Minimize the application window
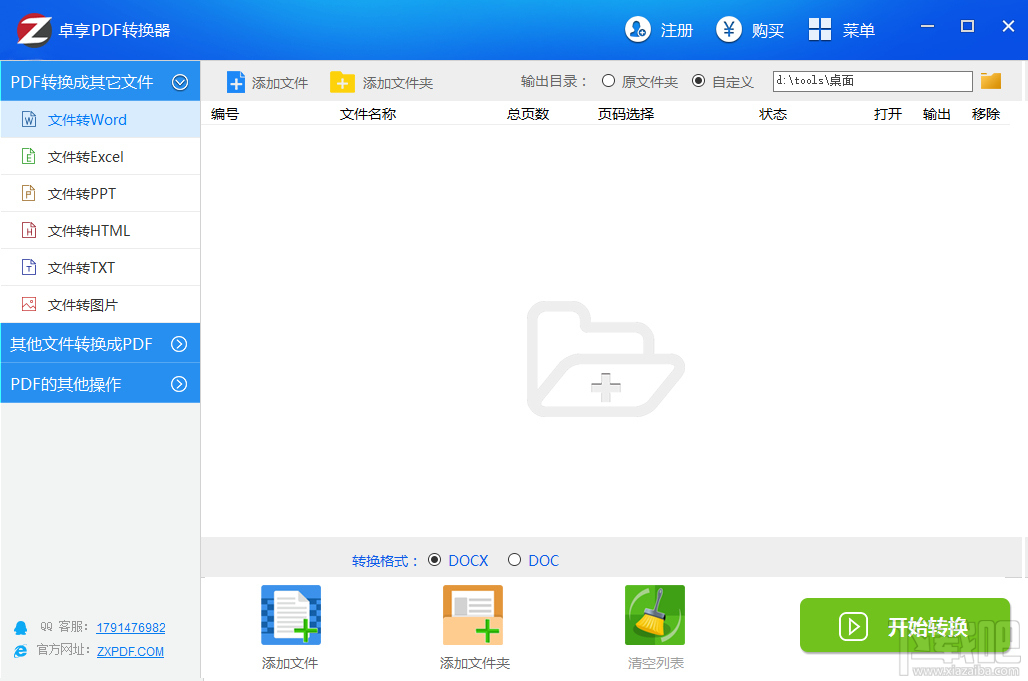Image resolution: width=1028 pixels, height=681 pixels. click(x=927, y=26)
